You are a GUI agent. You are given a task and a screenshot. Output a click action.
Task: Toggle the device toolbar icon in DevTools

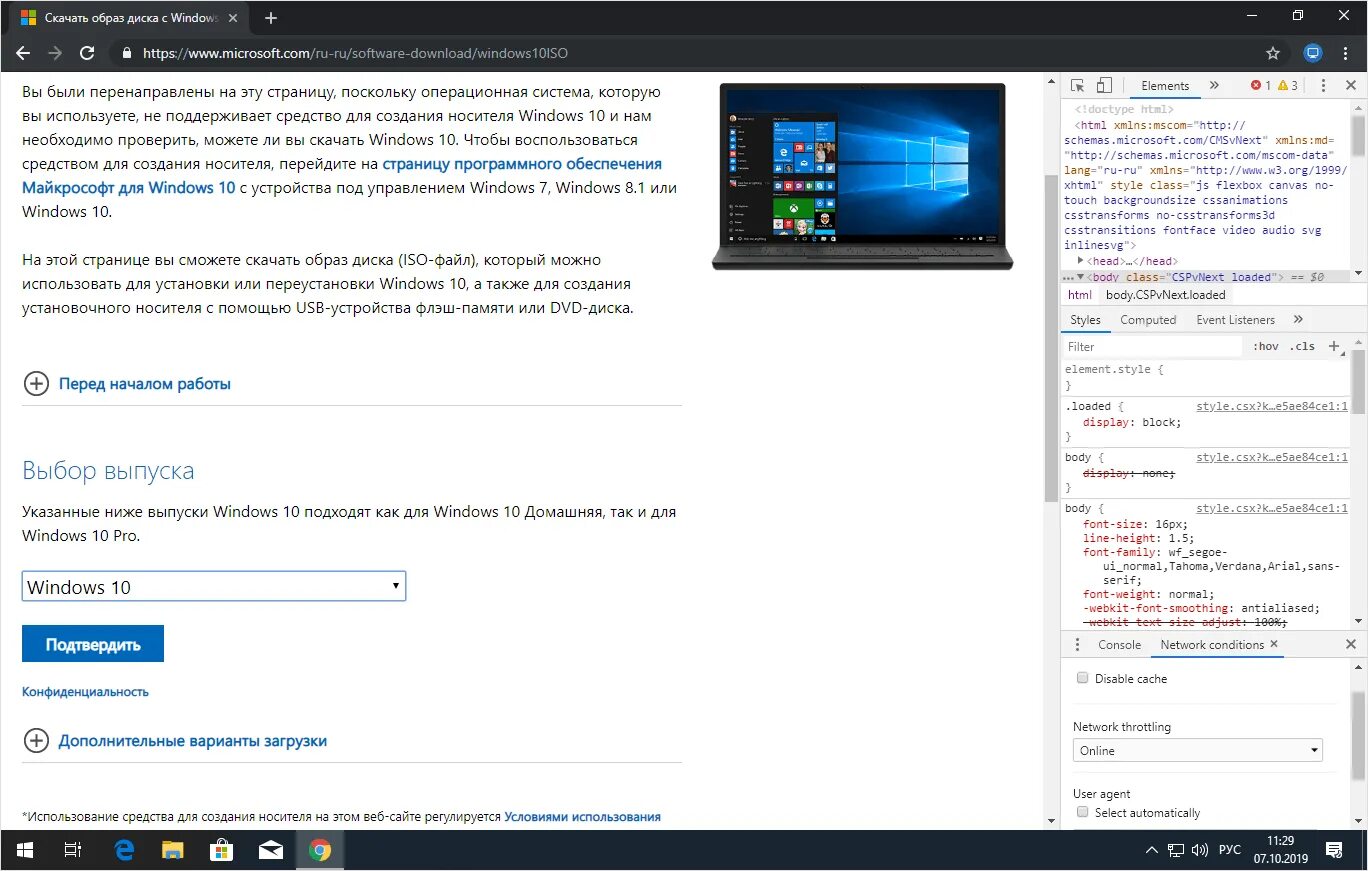click(1104, 86)
